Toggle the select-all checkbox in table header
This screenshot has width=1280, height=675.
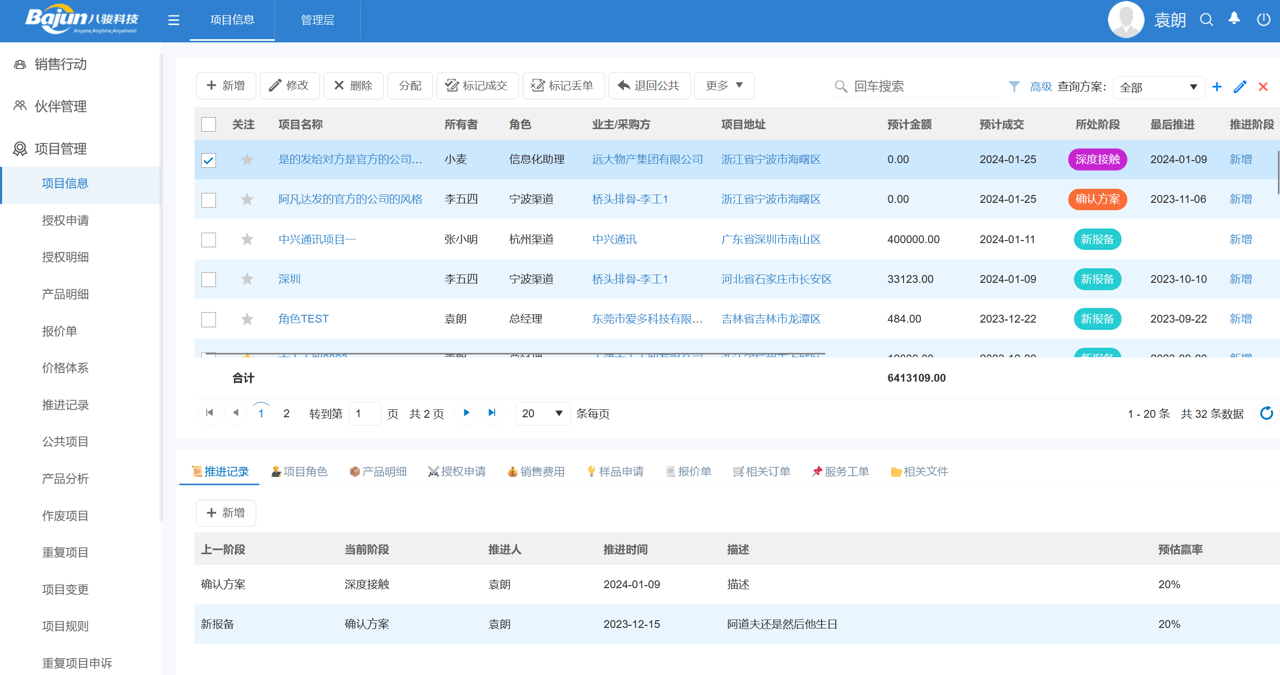coord(208,123)
